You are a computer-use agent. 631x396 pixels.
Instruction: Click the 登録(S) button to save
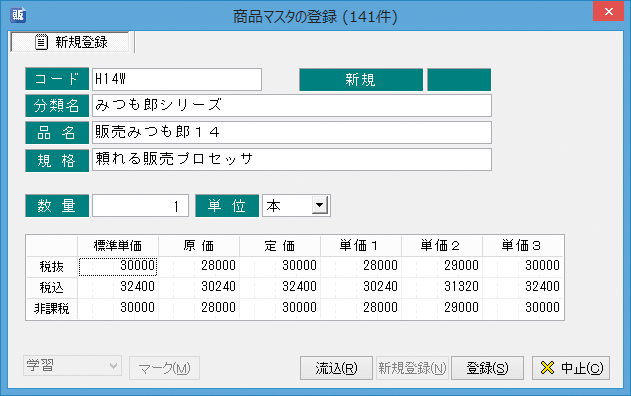(x=487, y=368)
